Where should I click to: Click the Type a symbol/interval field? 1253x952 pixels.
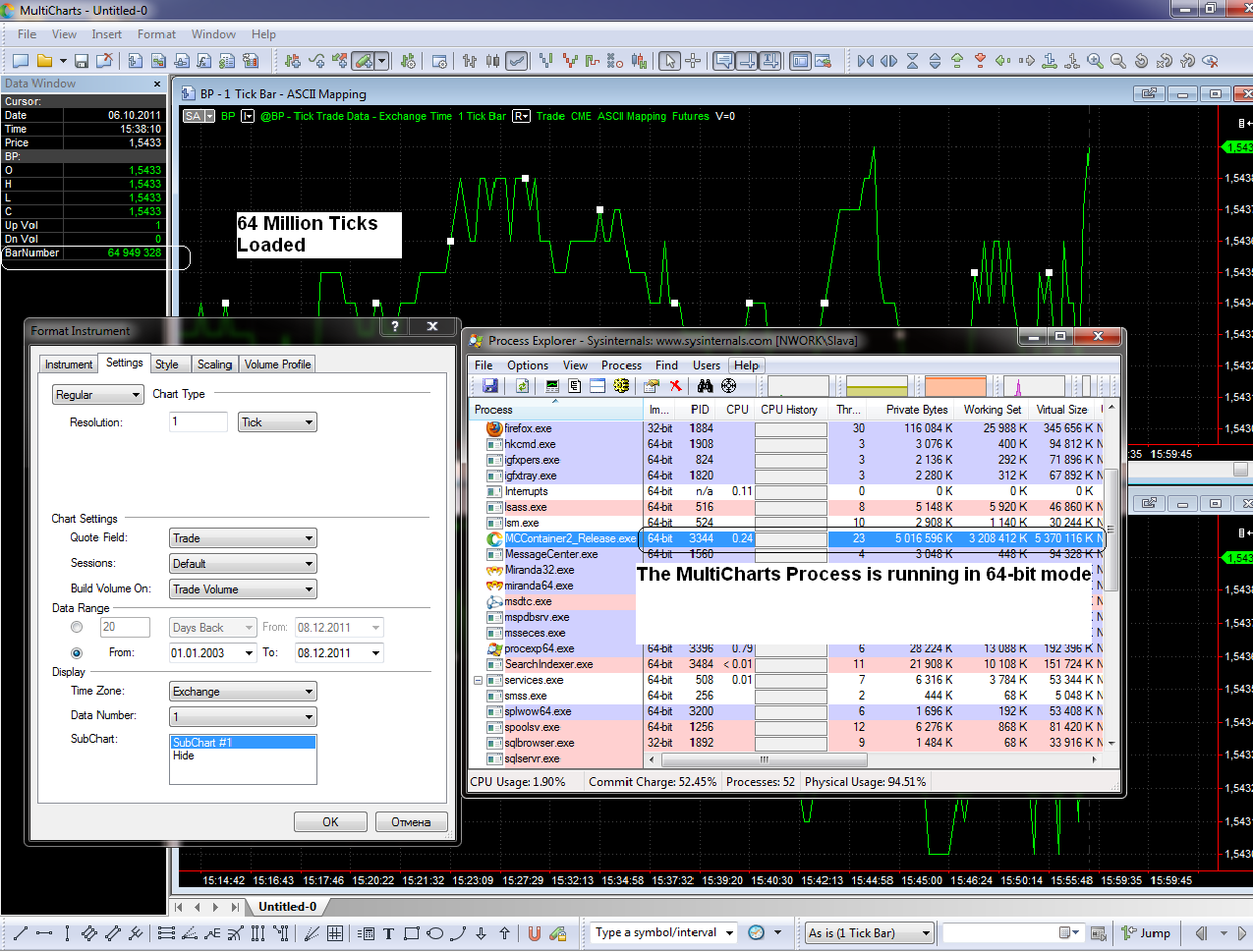click(x=664, y=933)
